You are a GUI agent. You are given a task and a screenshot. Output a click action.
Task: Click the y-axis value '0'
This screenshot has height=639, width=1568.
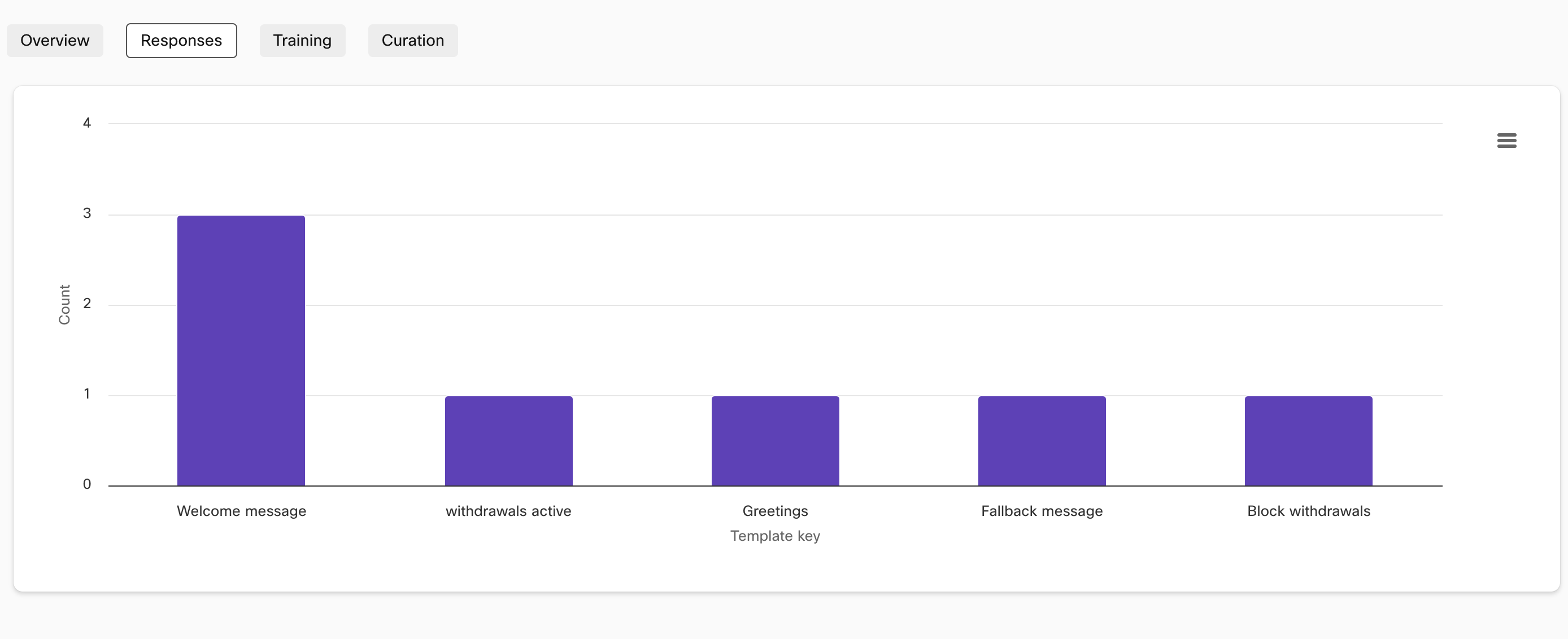click(87, 484)
